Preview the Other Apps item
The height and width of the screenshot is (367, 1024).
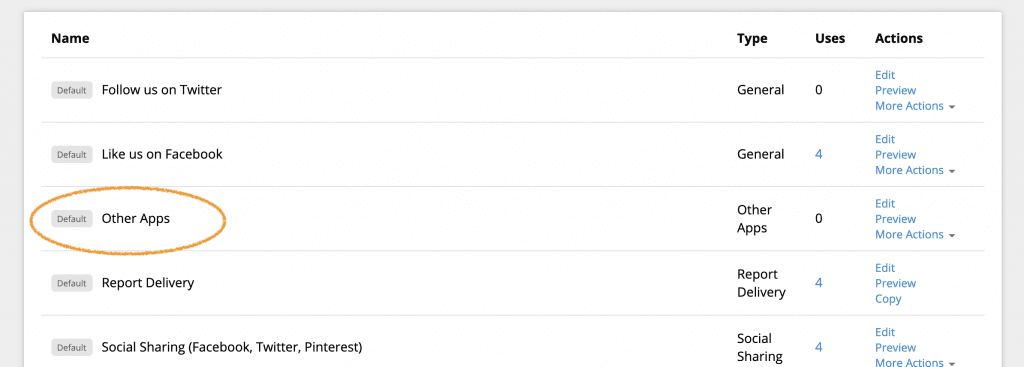(895, 219)
